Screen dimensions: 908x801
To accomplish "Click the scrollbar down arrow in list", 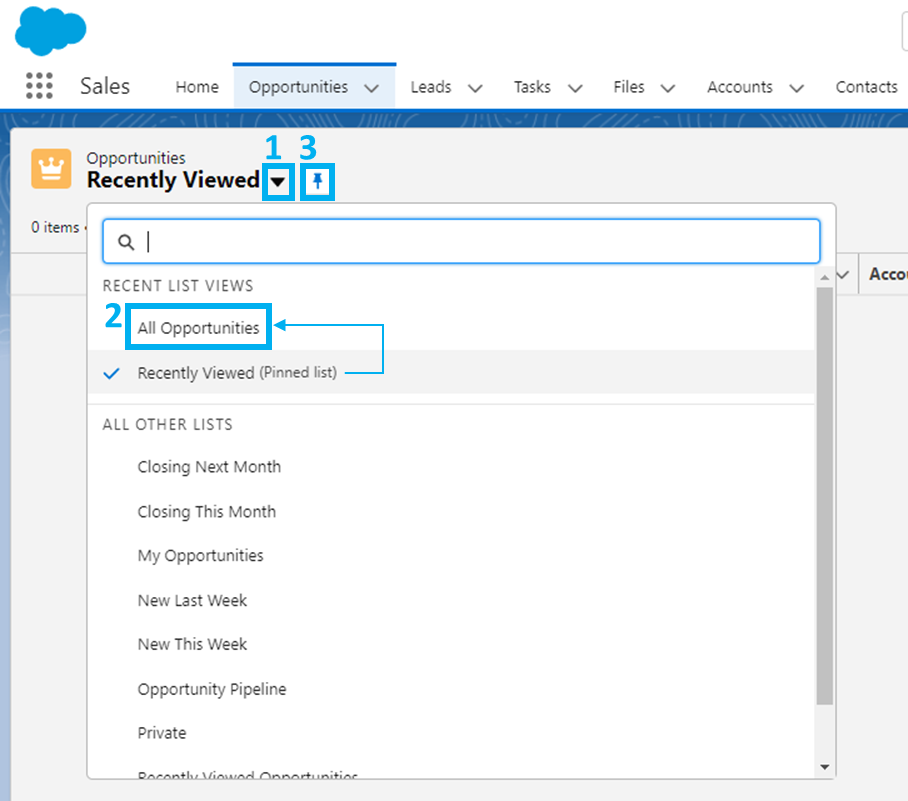I will (x=825, y=767).
